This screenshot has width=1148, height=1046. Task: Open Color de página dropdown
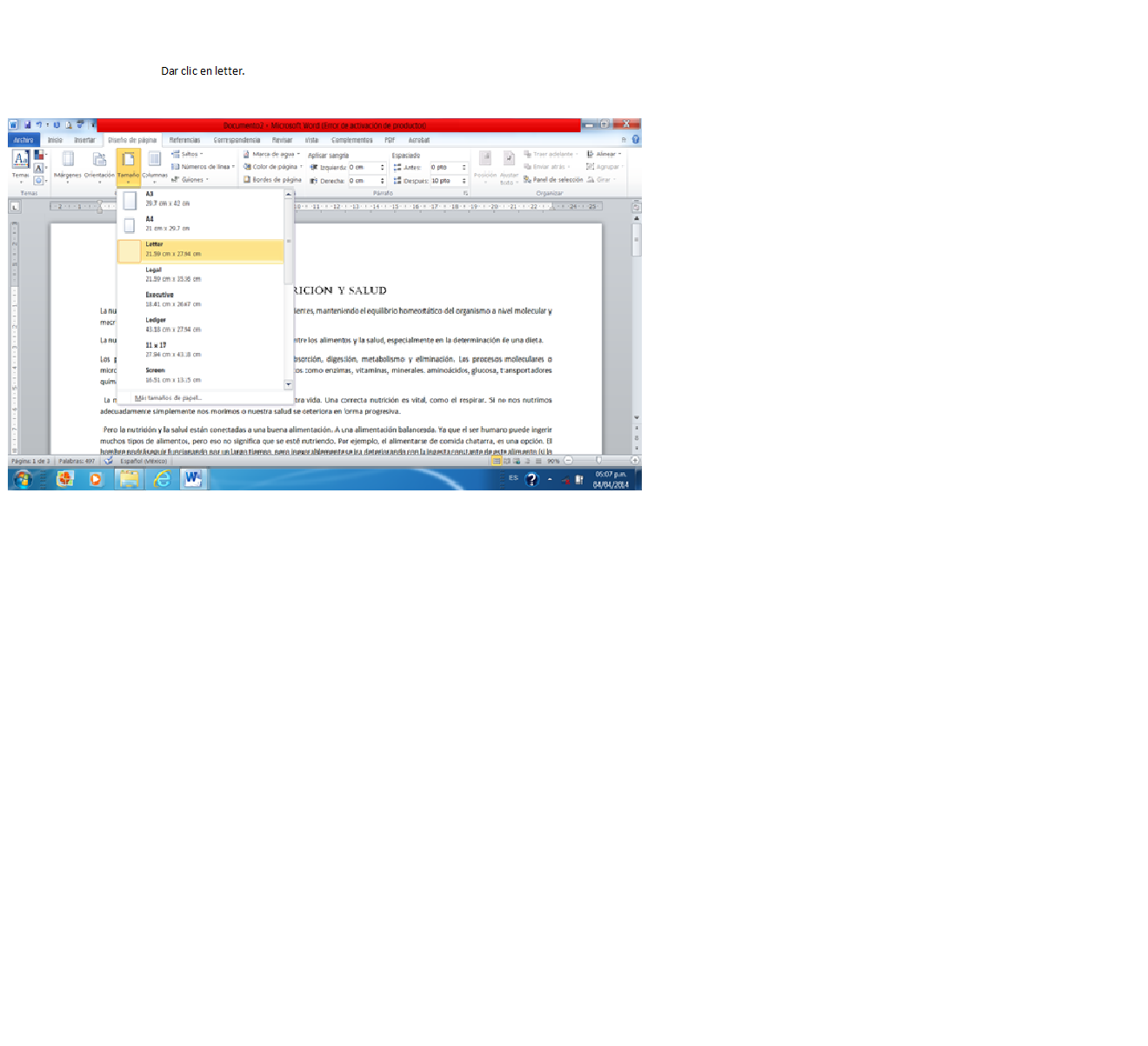click(273, 167)
